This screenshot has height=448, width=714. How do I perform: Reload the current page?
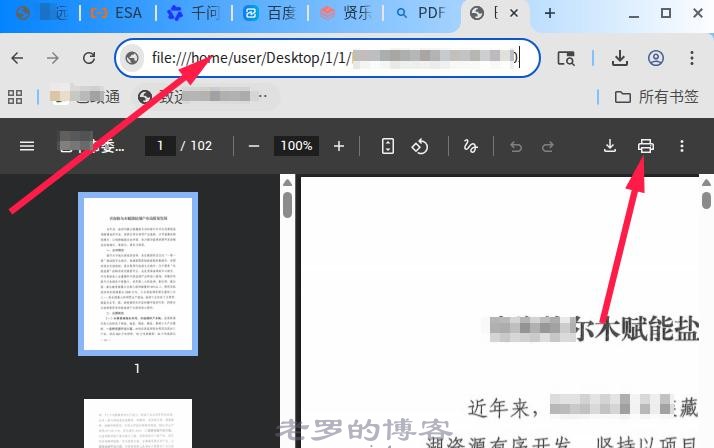(x=89, y=58)
